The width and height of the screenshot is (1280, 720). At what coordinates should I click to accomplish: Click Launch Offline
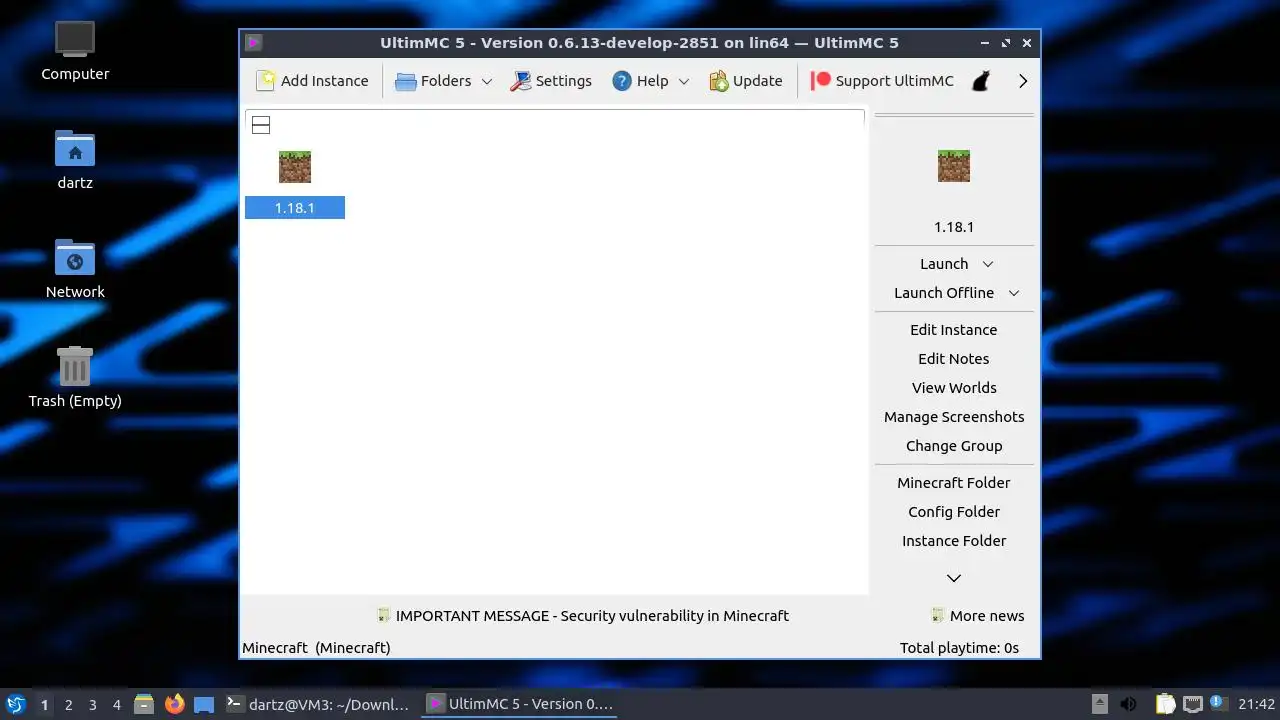[944, 293]
